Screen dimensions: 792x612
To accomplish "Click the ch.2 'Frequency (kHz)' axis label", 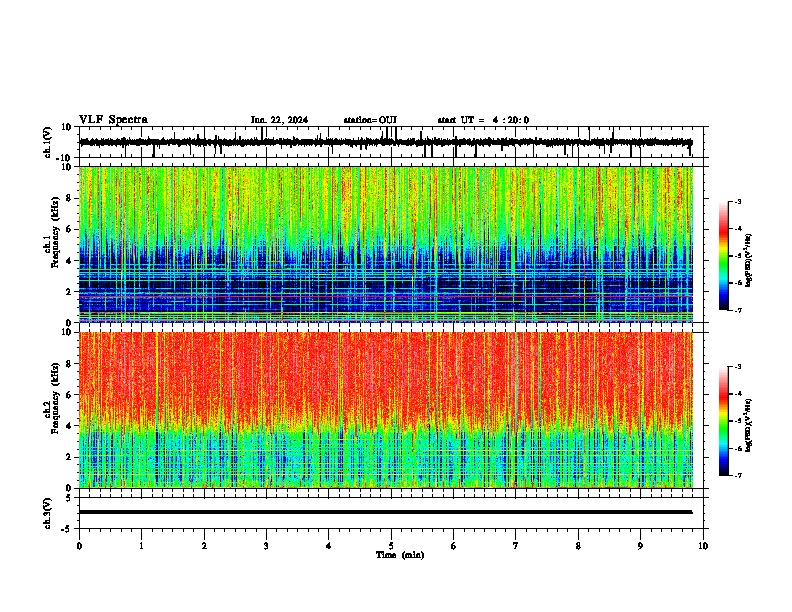I will coord(55,398).
